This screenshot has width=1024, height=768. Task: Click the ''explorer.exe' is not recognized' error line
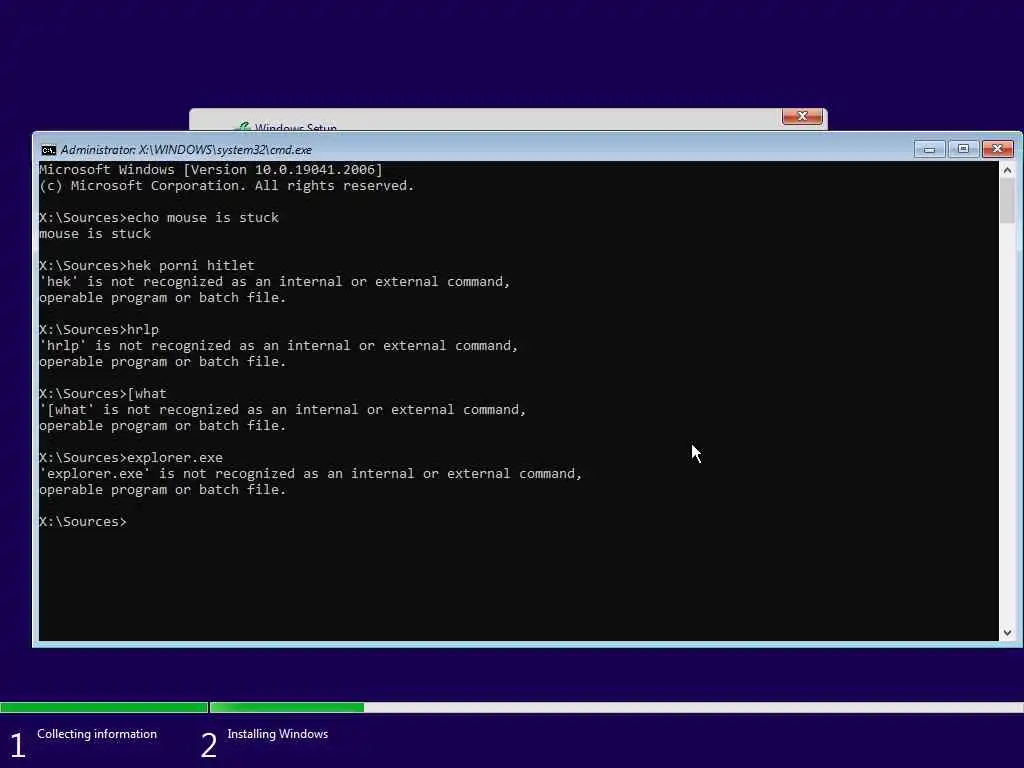311,473
